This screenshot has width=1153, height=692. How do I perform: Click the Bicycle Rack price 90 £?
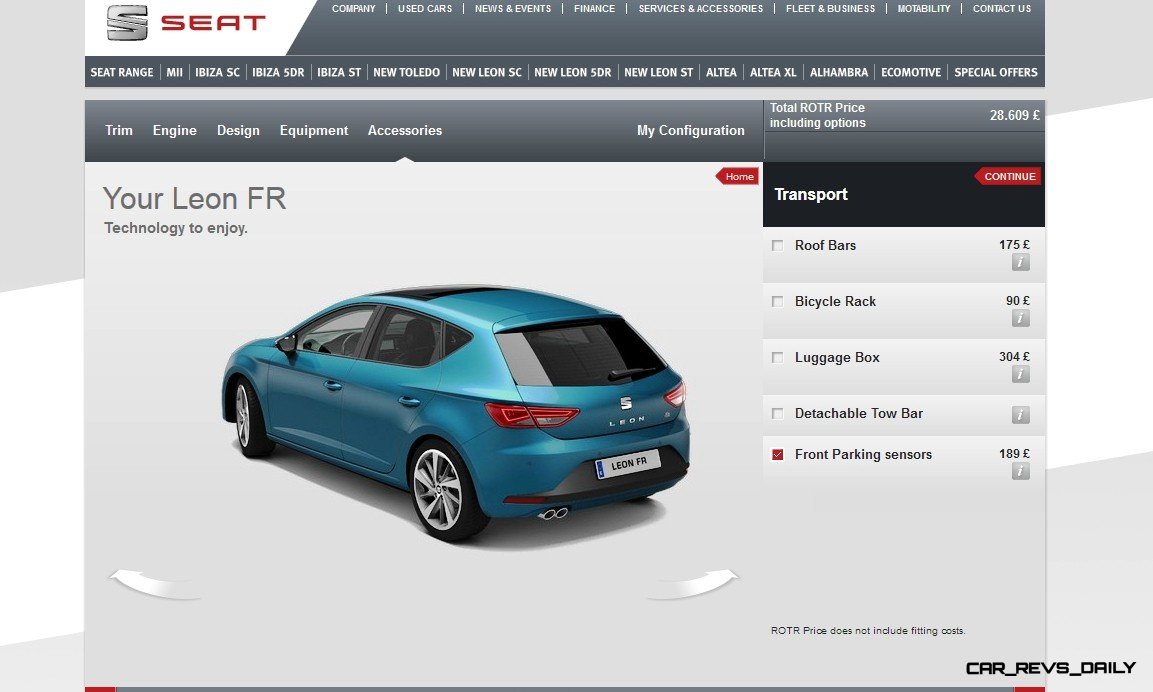tap(1018, 301)
